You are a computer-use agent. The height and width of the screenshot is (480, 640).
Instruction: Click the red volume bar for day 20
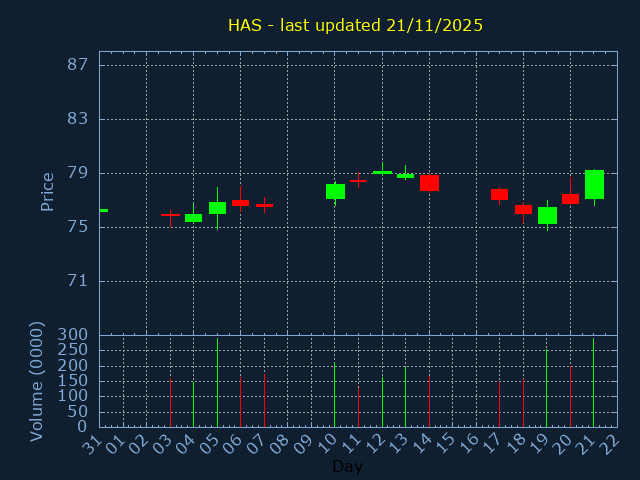point(570,396)
